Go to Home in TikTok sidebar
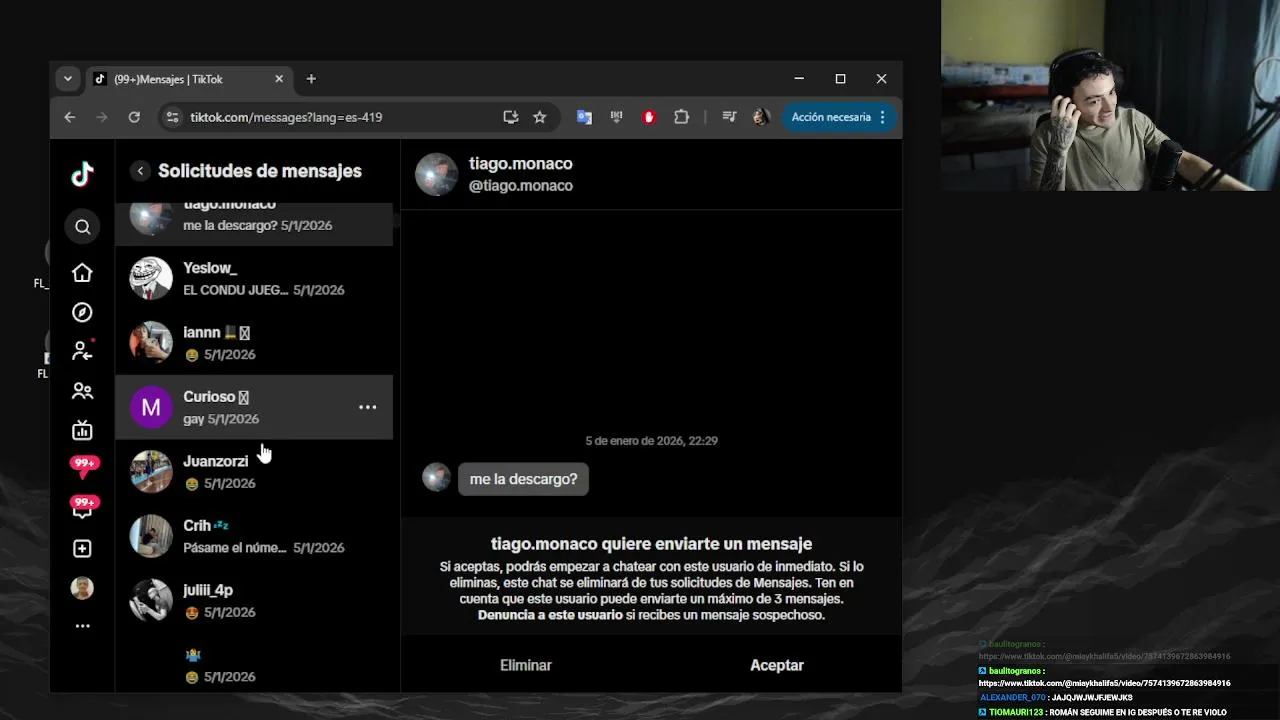 coord(82,273)
